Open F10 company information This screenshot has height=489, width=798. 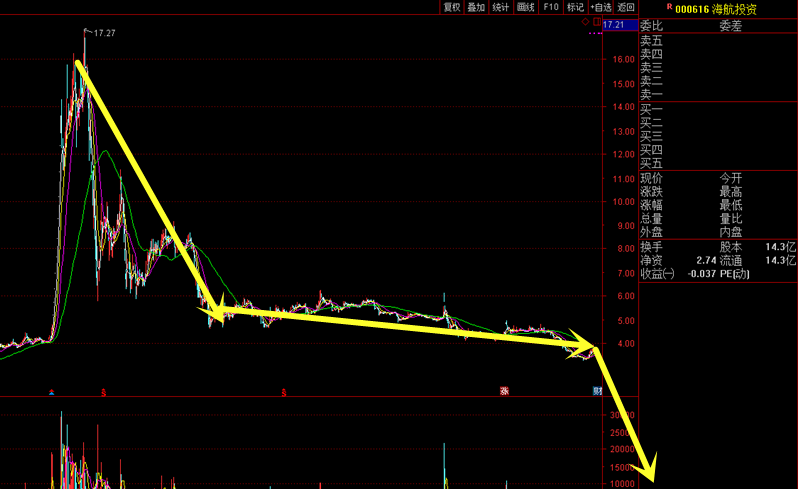[550, 7]
